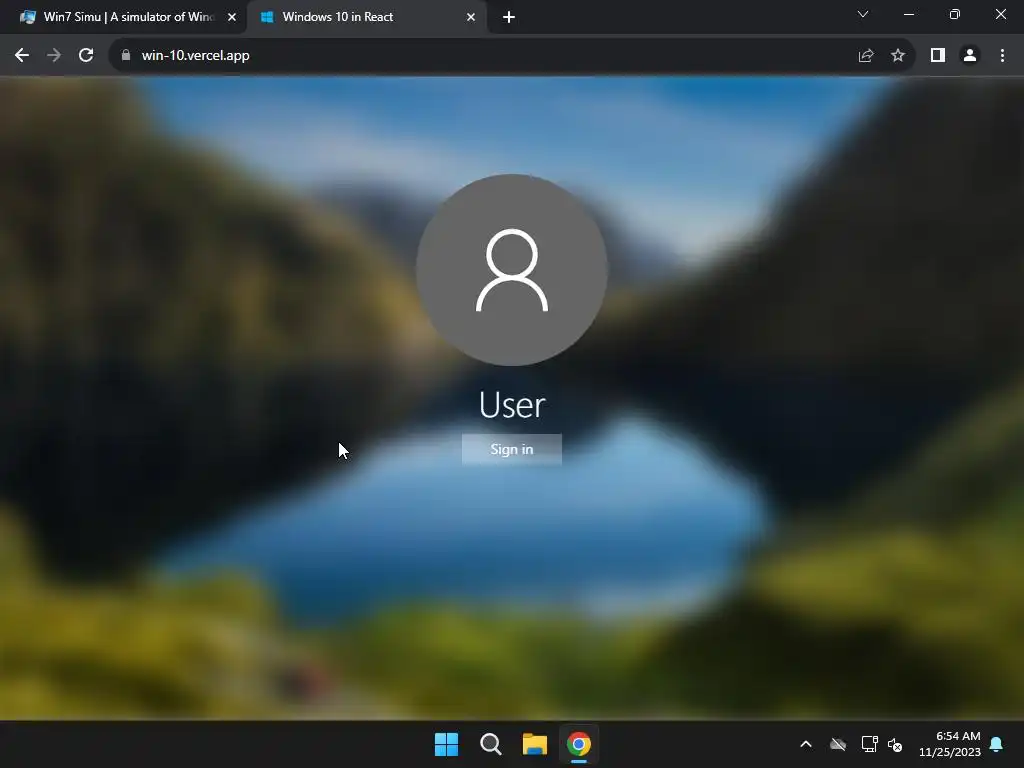Switch to the Win7 Simu tab
This screenshot has width=1024, height=768.
123,17
